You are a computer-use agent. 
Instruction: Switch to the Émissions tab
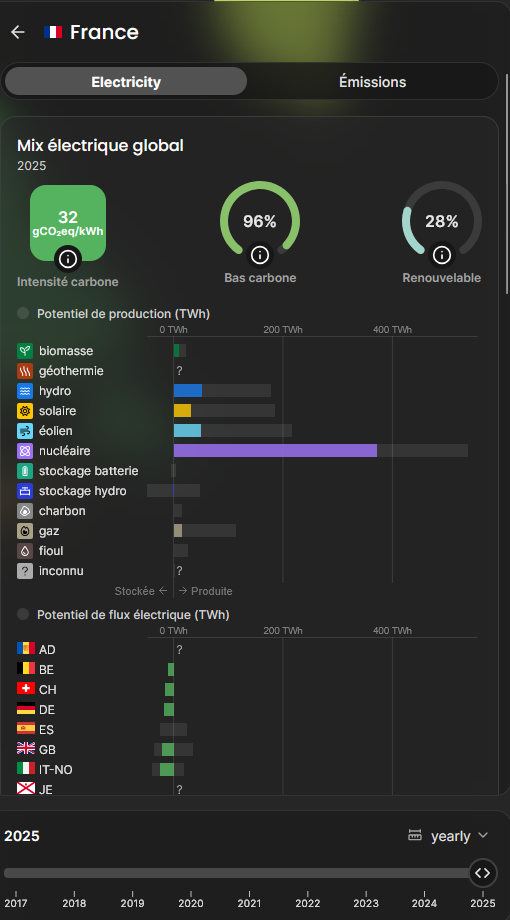coord(372,82)
